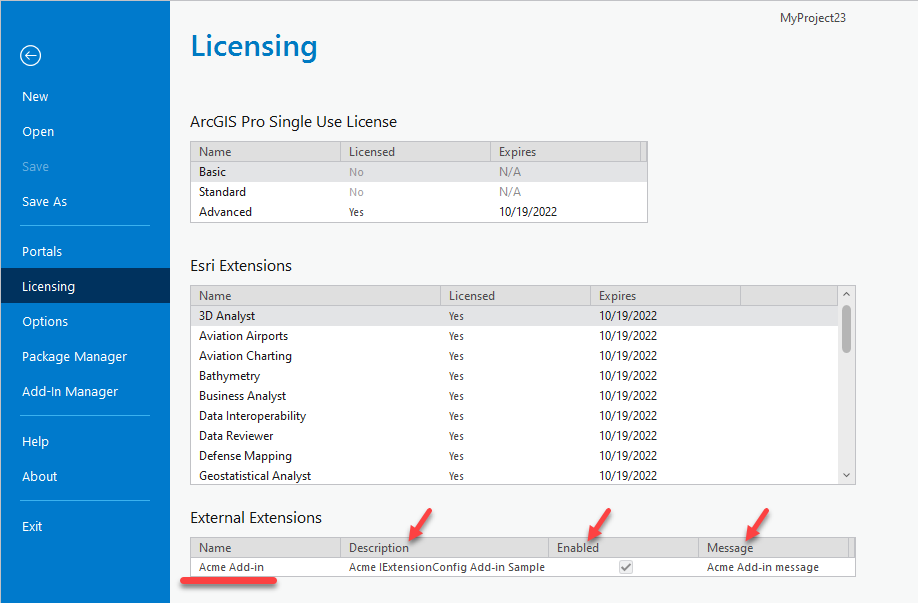
Task: Open the Options page
Action: 44,321
